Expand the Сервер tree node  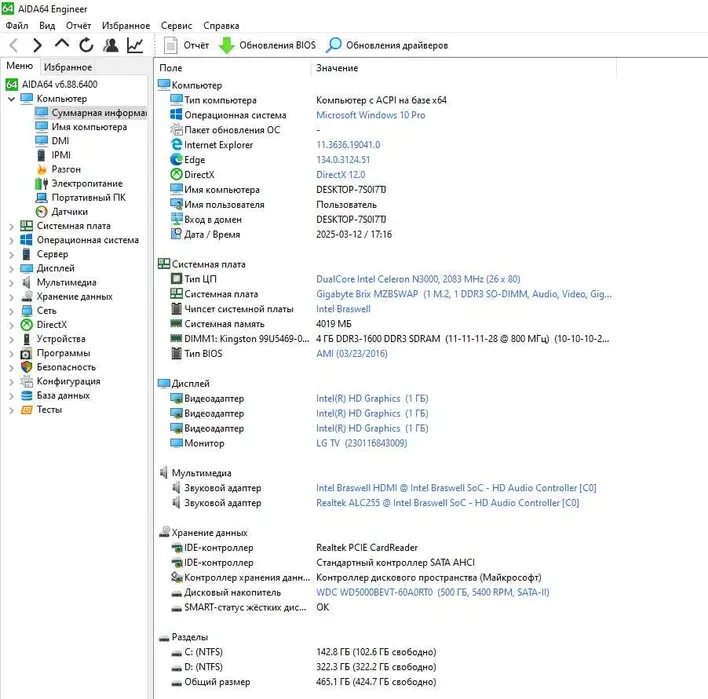tap(11, 254)
